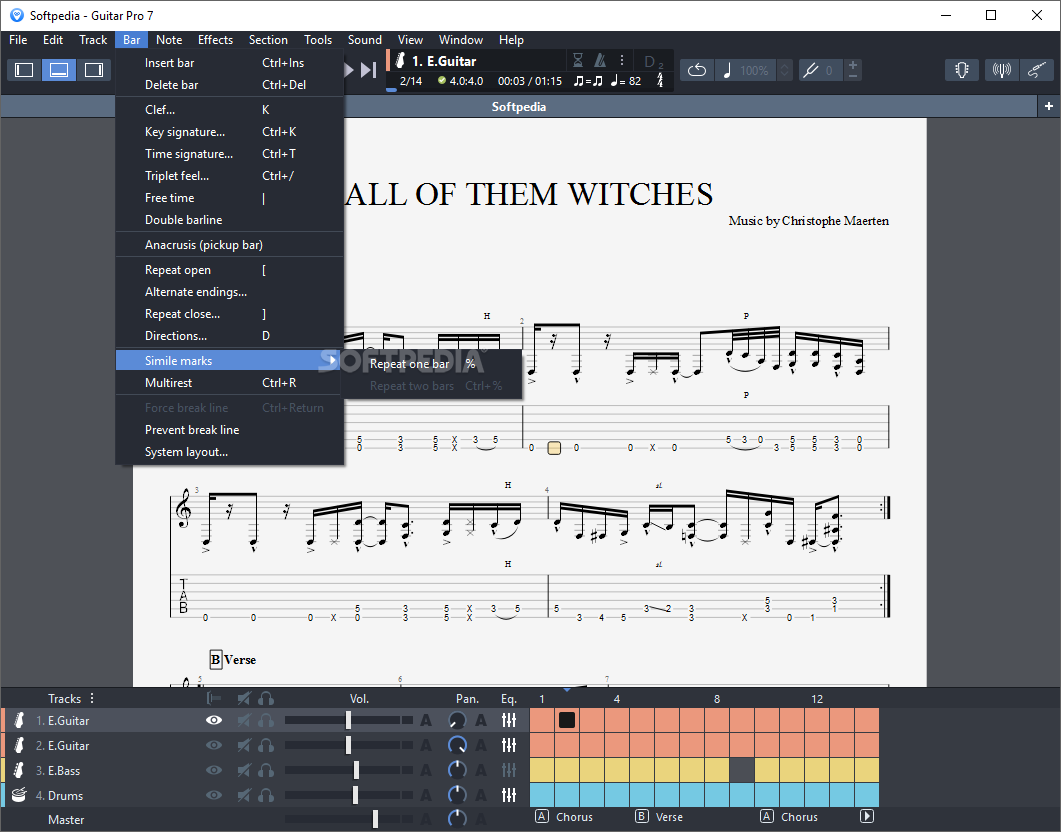Show the left edition palette panel
1061x832 pixels.
24,70
